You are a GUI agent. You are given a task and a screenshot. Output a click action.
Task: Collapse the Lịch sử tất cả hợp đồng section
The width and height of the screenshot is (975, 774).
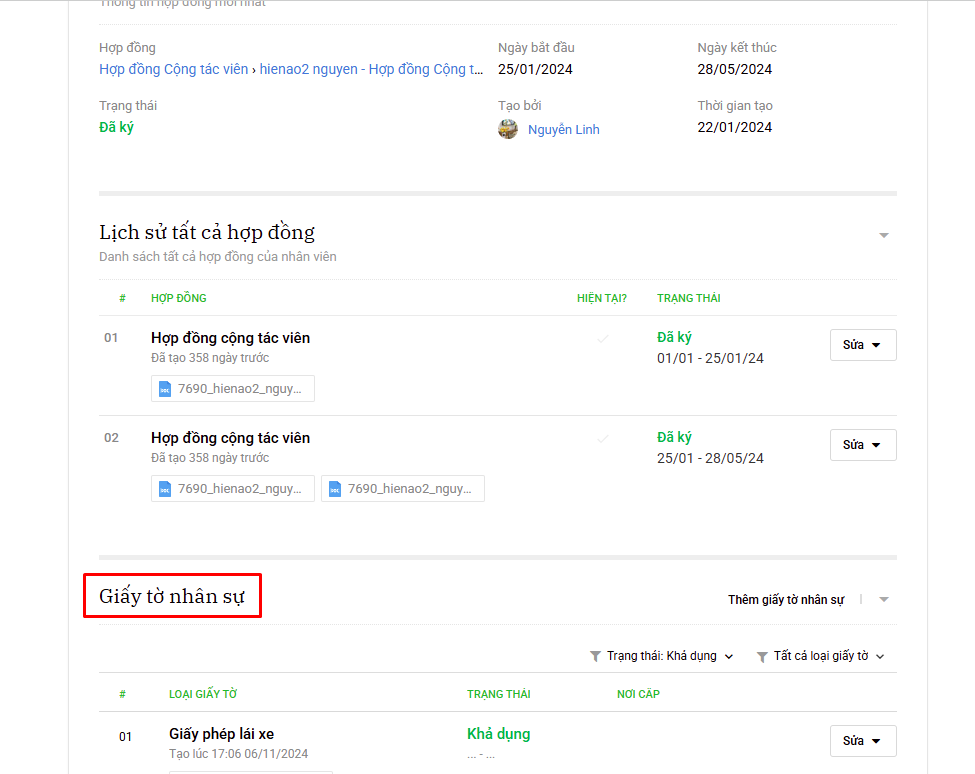[x=884, y=235]
